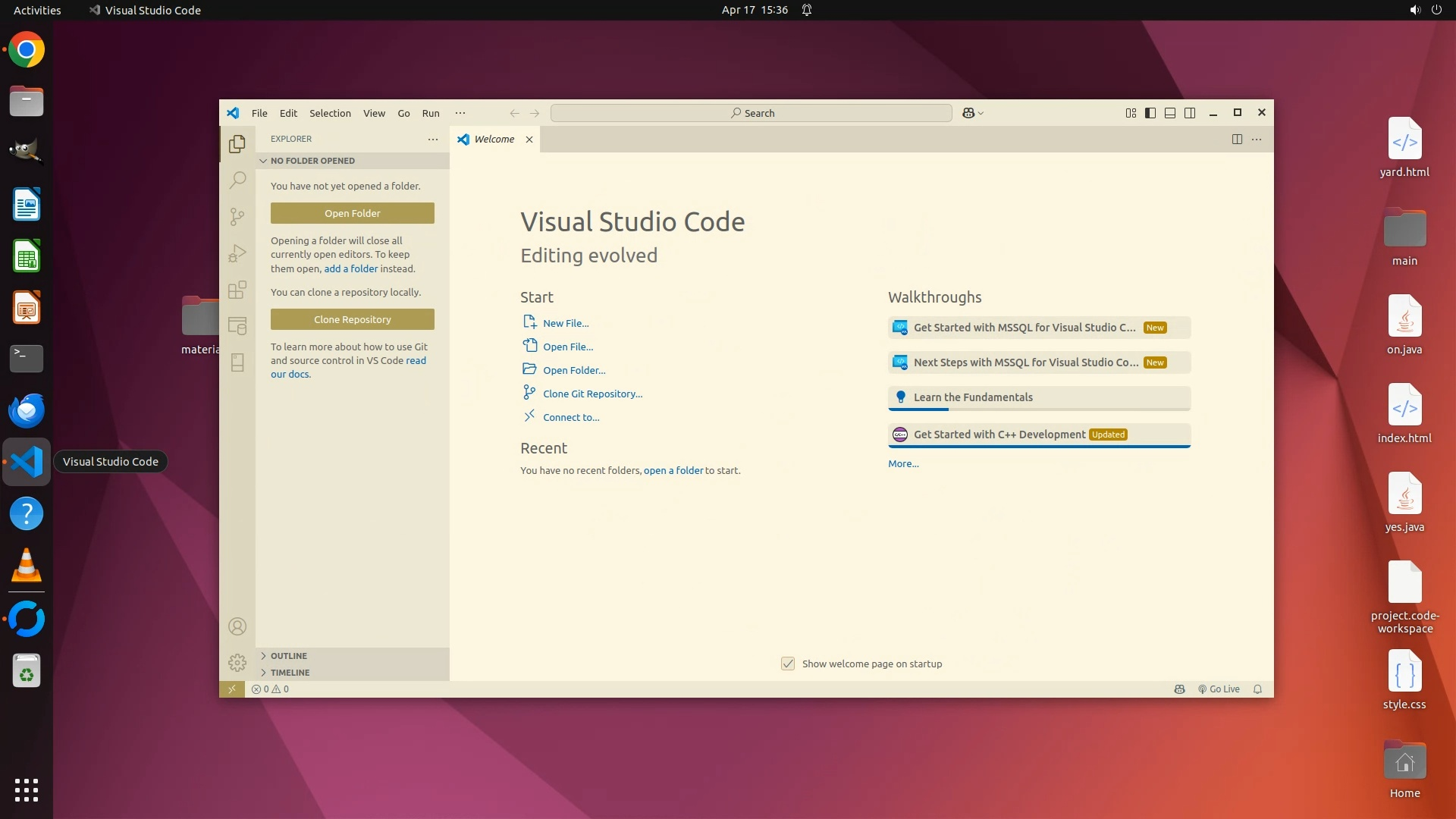Toggle the bottom panel layout icon

click(1170, 113)
